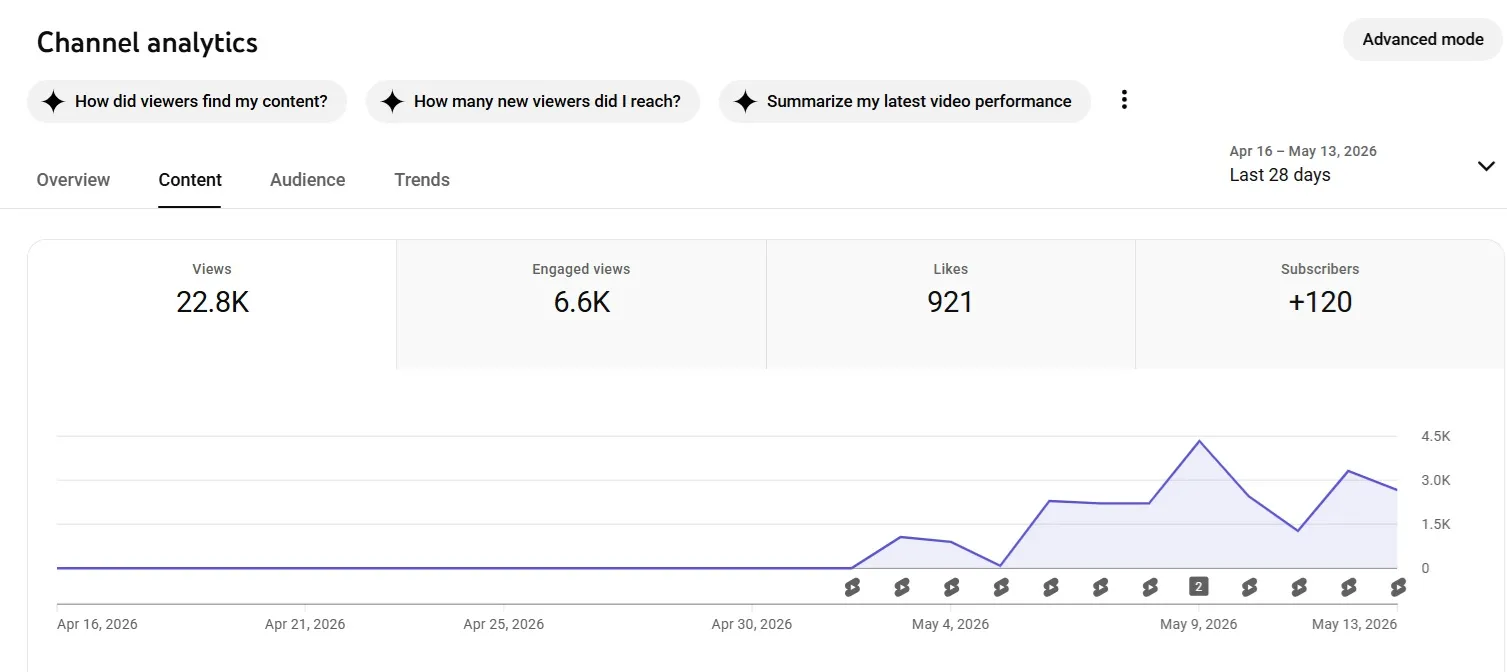Expand the date range chevron arrow
1507x672 pixels.
click(1486, 166)
